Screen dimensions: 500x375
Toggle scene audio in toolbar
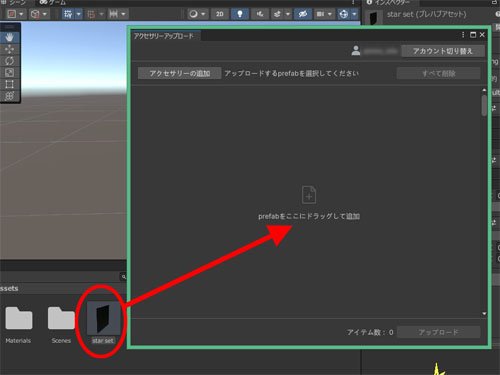coord(260,14)
